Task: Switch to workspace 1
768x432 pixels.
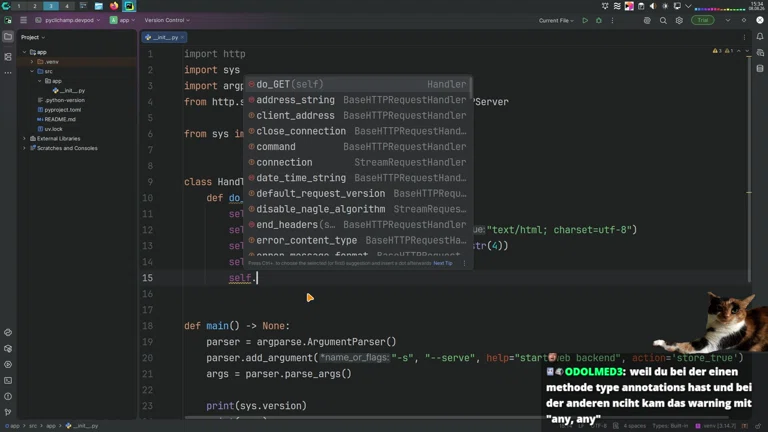Action: tap(19, 6)
